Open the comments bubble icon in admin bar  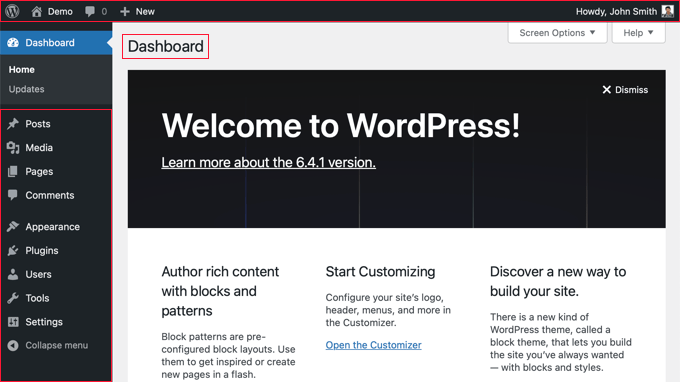(x=90, y=11)
